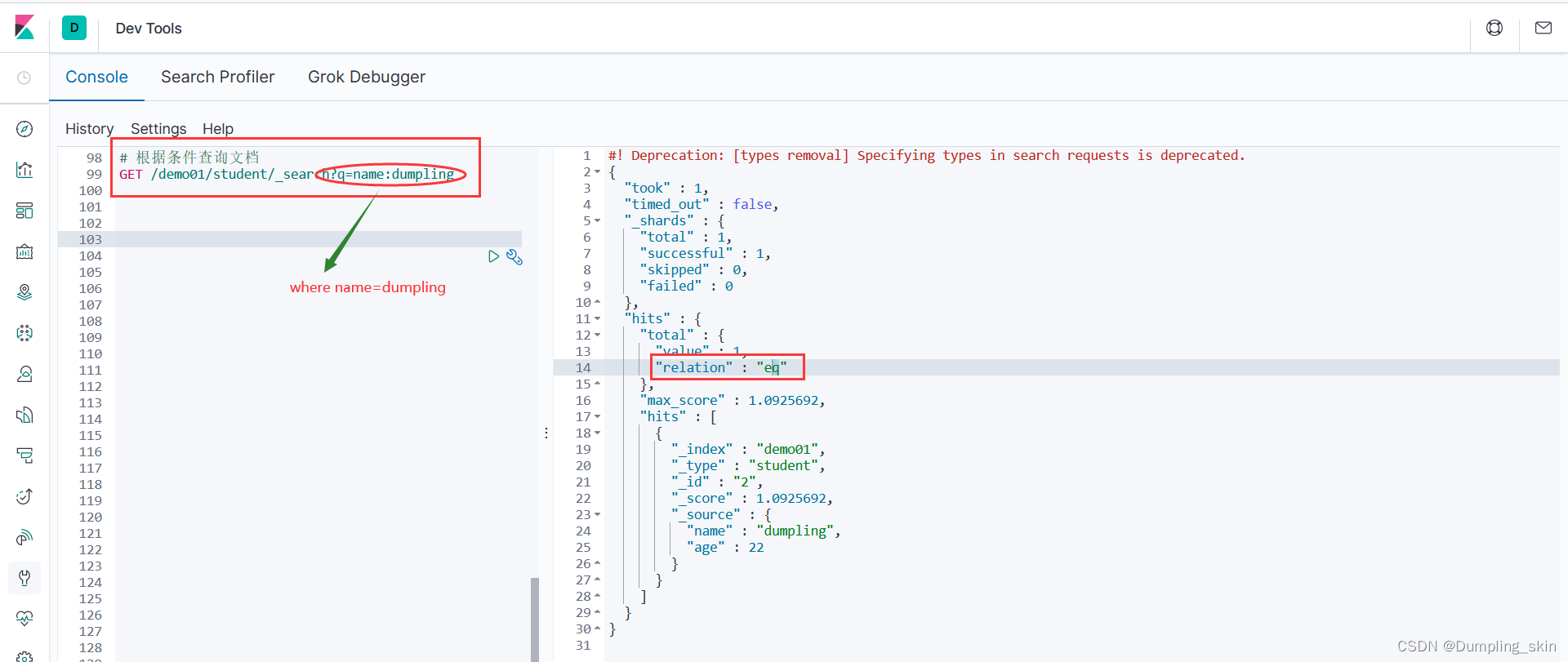Open Discover from the sidebar compass icon

coord(24,129)
